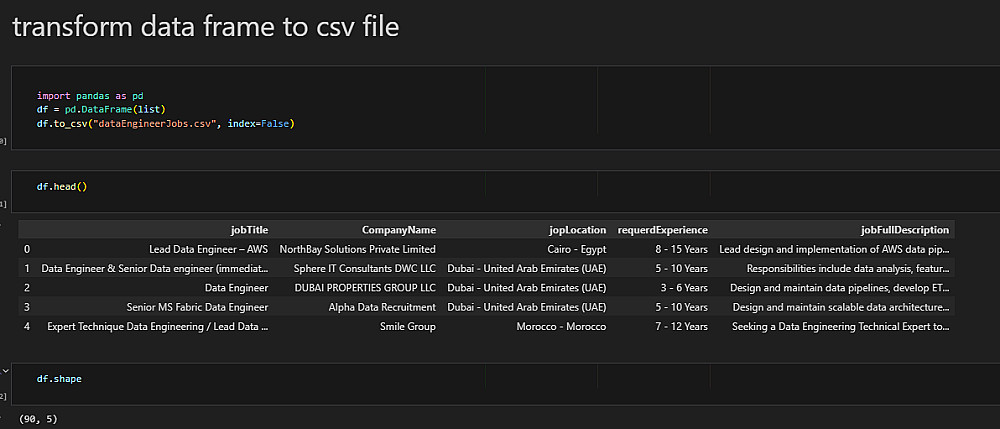Click the Morocco - Morocco location cell

(561, 326)
